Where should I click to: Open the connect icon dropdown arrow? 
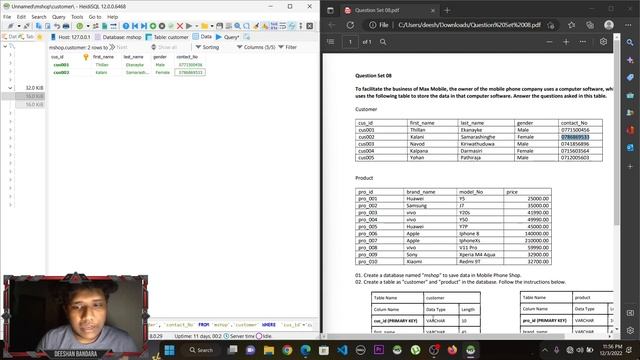19,26
